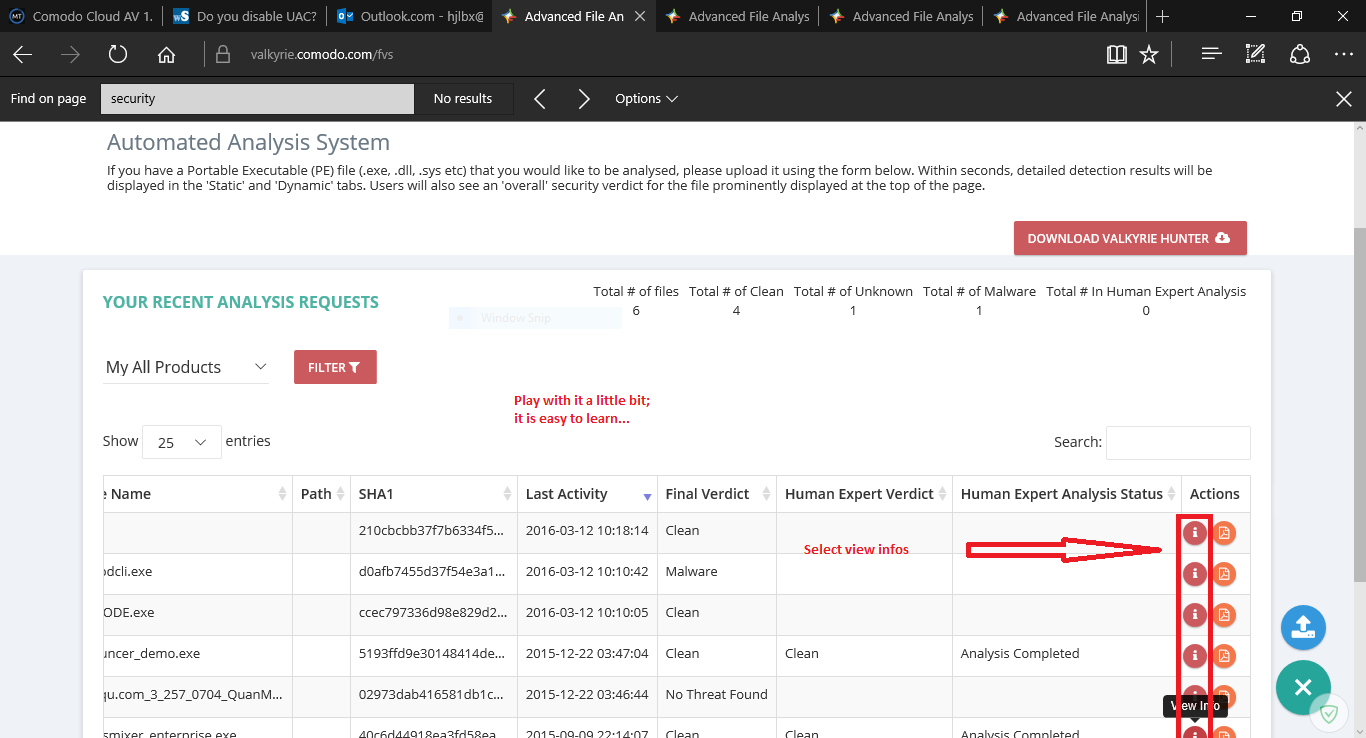Expand find-on-page Options menu
This screenshot has height=738, width=1366.
point(646,99)
